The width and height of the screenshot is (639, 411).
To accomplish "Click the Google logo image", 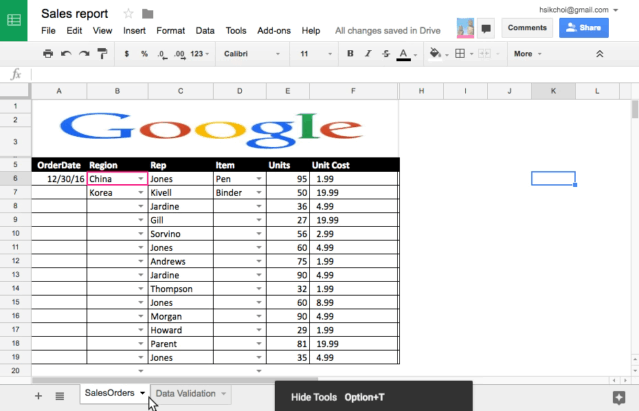I will tap(211, 130).
